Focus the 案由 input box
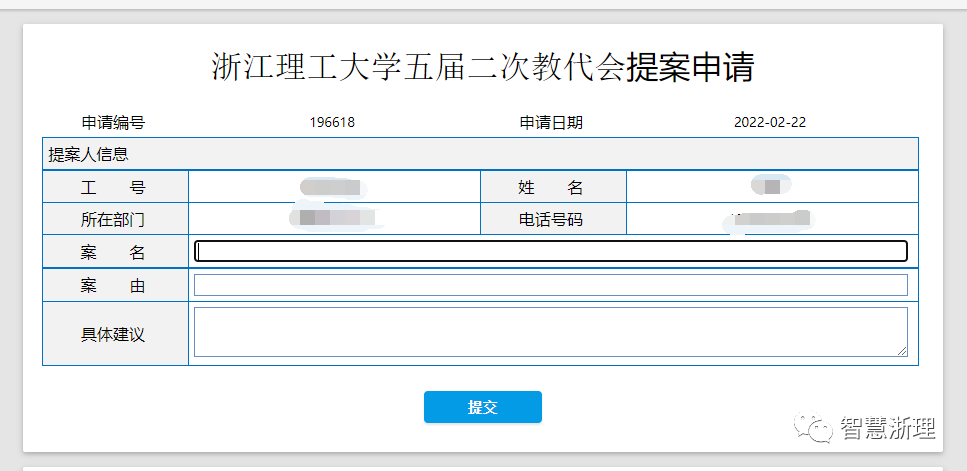This screenshot has height=471, width=967. (550, 285)
